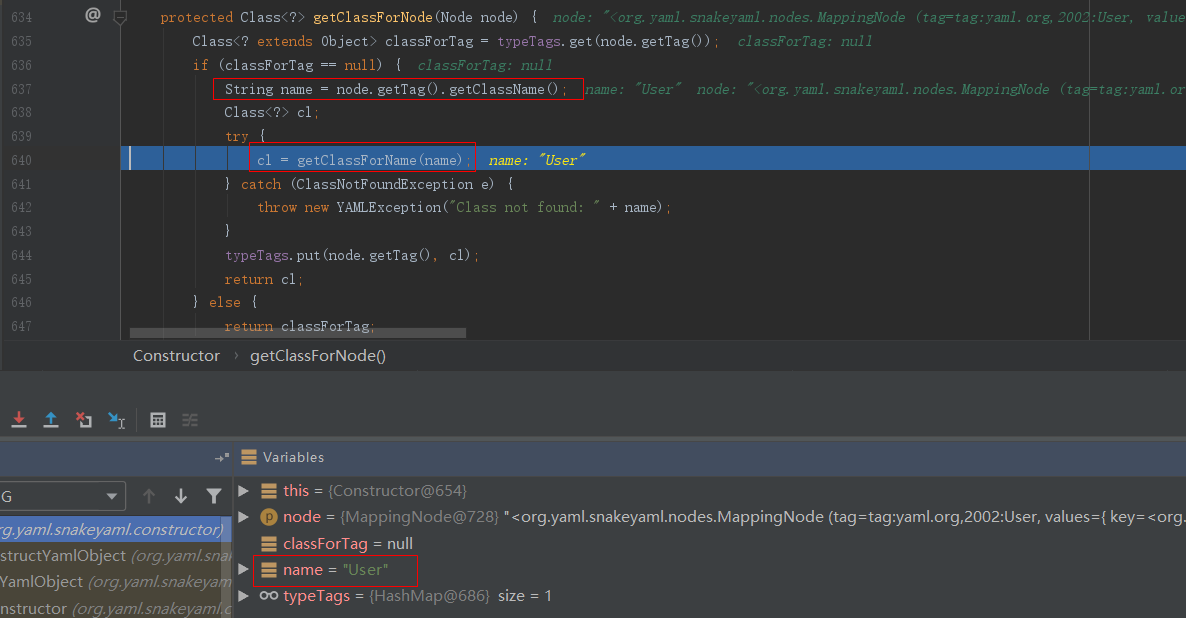Viewport: 1186px width, 618px height.
Task: Select previous frame with up arrow
Action: point(149,496)
